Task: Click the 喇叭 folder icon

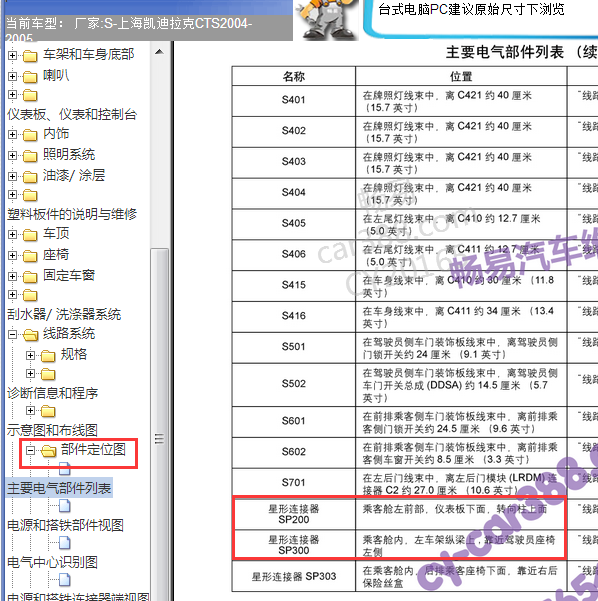Action: tap(30, 77)
